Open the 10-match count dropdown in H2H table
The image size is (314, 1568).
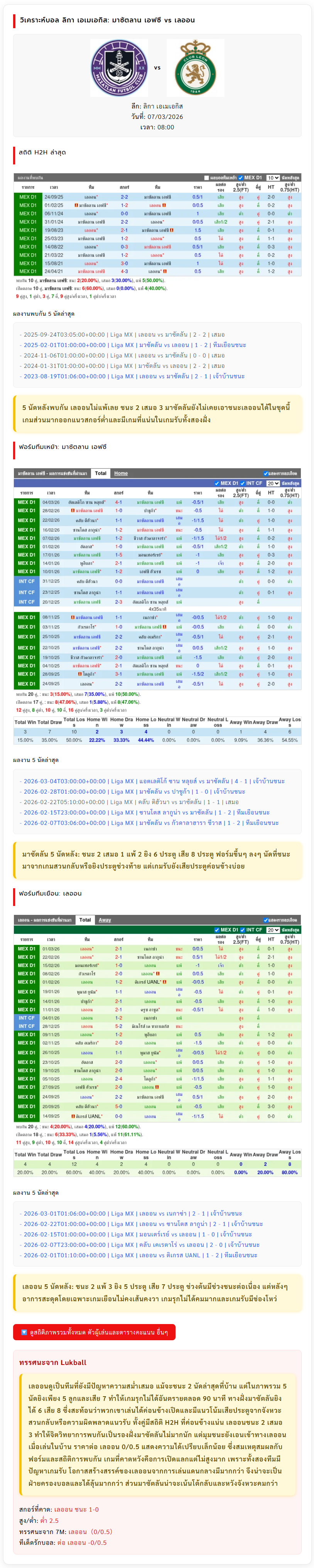[x=273, y=178]
